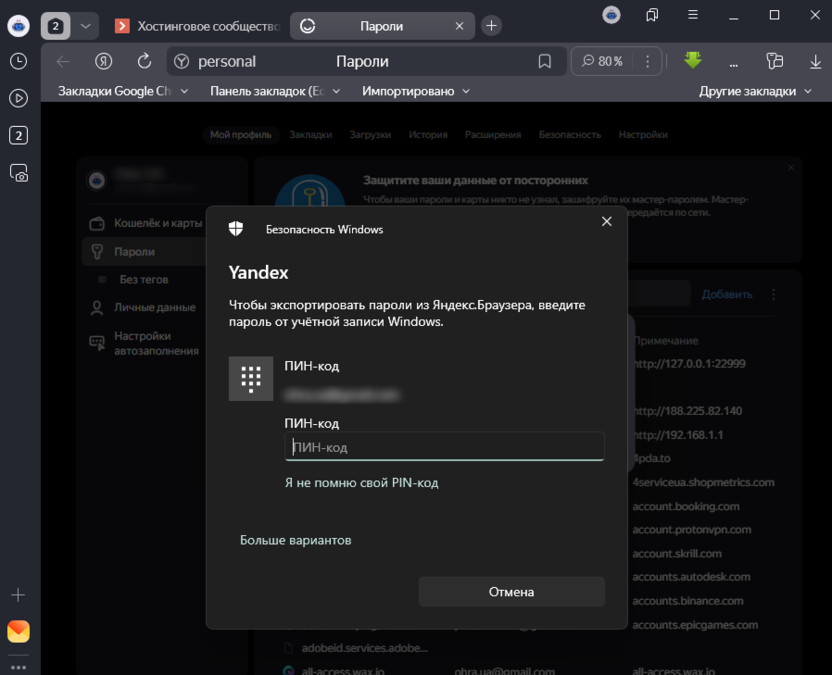
Task: Click the PIN keypad icon in dialog
Action: tap(251, 378)
